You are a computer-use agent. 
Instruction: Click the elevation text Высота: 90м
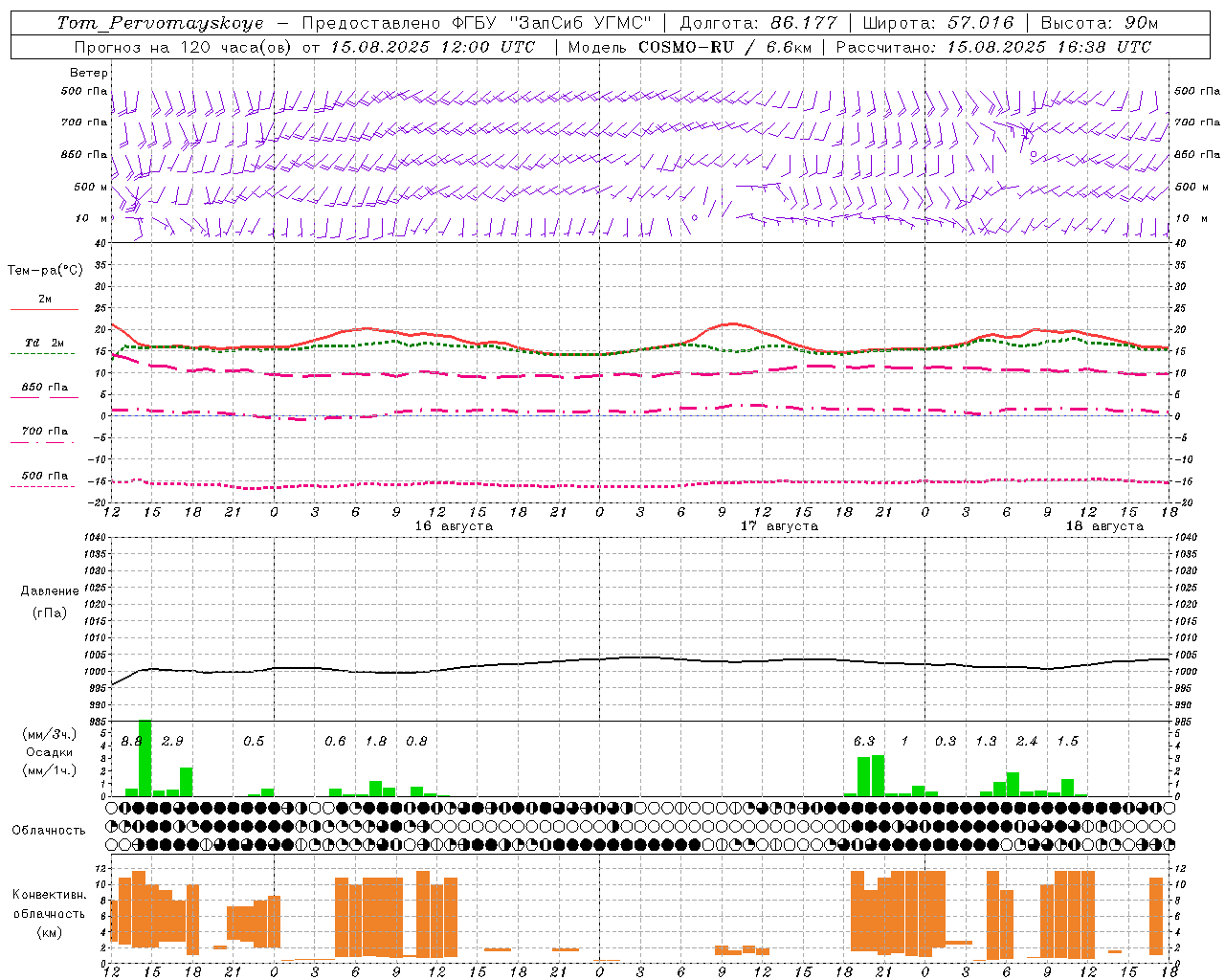point(1100,23)
